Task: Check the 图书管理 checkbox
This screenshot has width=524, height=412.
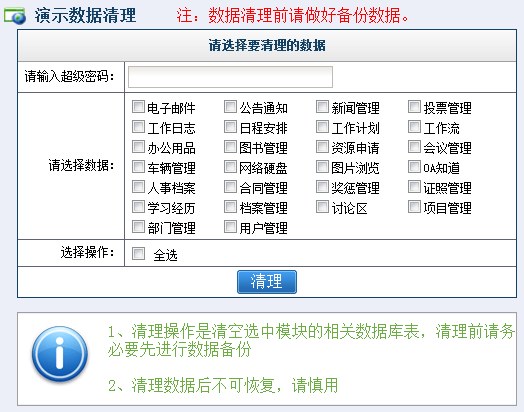Action: pyautogui.click(x=230, y=147)
